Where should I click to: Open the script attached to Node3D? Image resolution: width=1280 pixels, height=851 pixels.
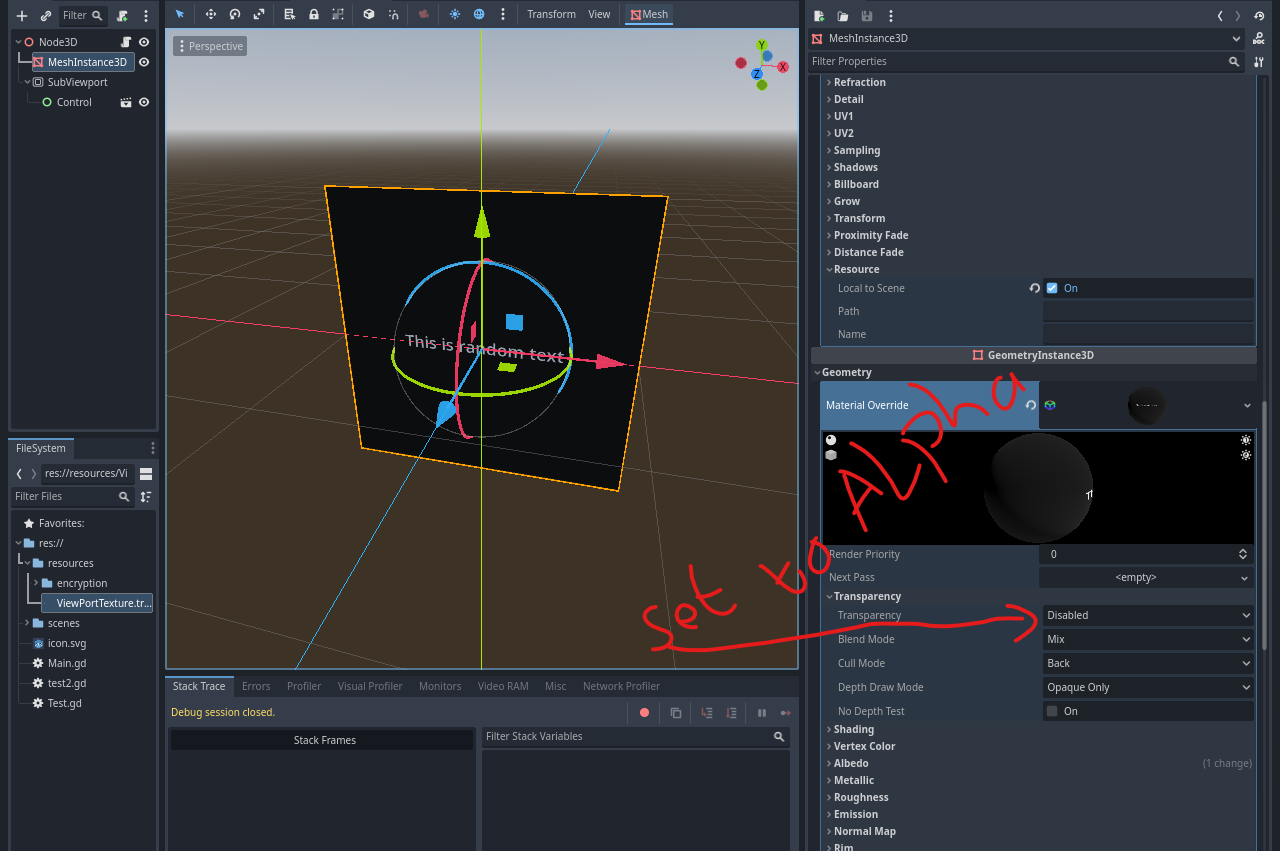(127, 42)
